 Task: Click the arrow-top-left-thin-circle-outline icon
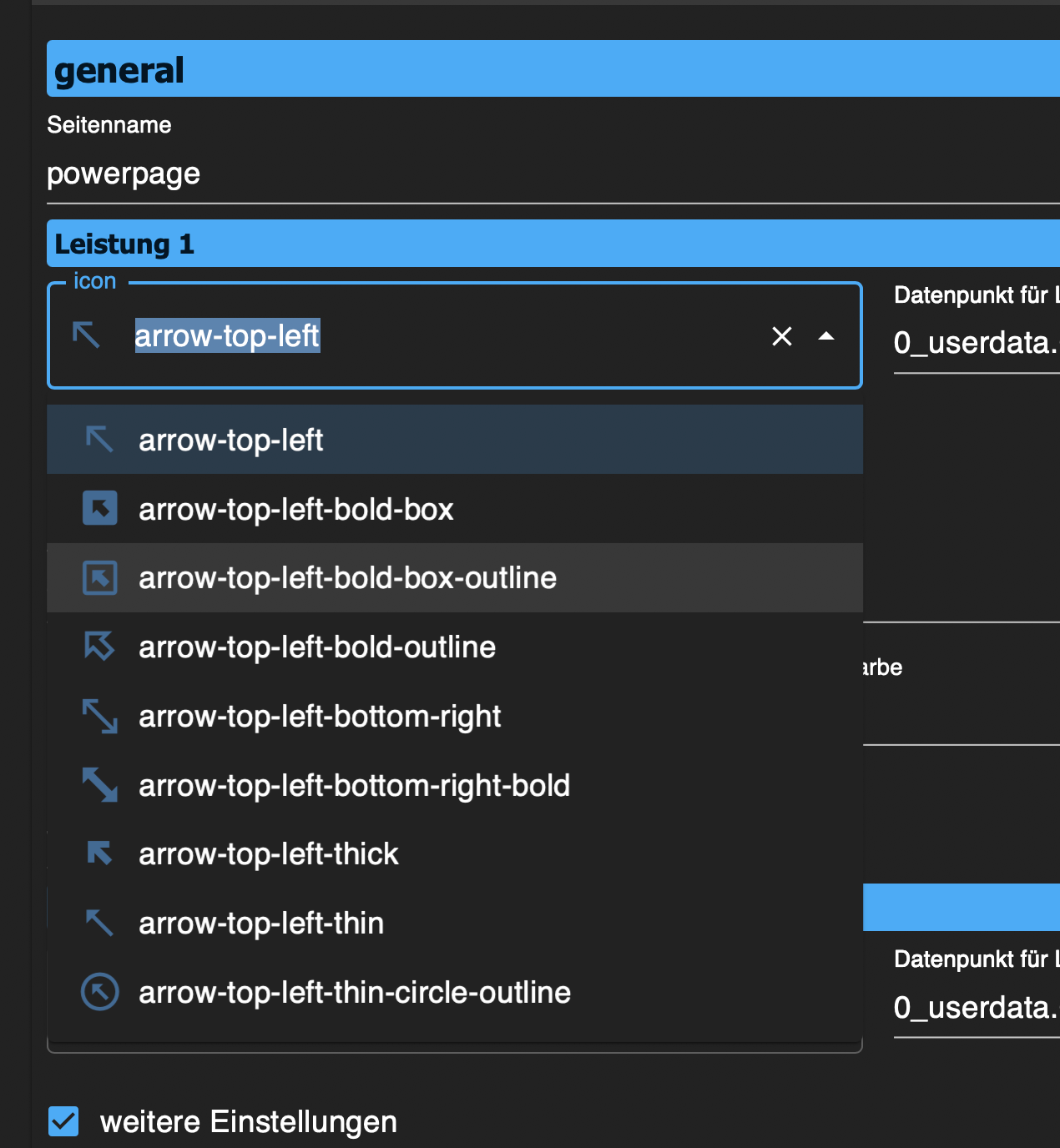pyautogui.click(x=100, y=992)
